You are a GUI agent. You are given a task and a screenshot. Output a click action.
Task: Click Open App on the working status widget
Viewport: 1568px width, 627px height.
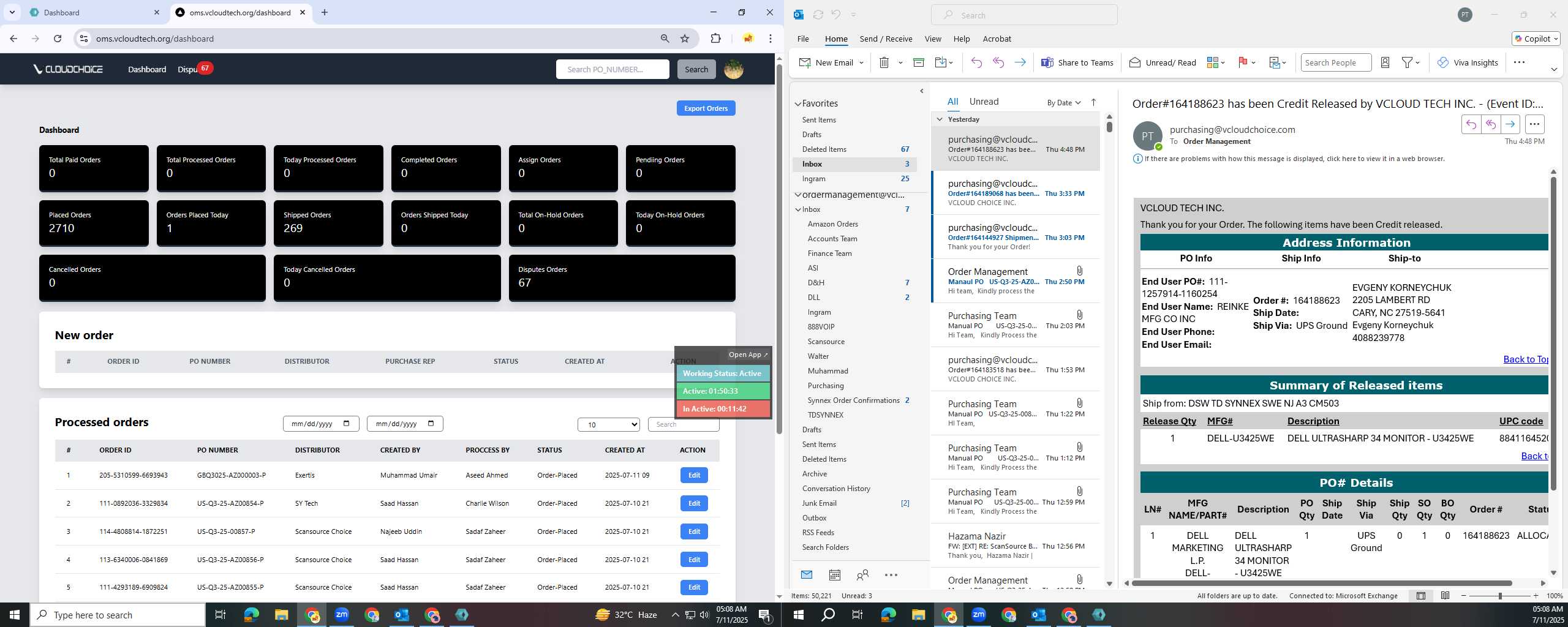click(x=747, y=355)
